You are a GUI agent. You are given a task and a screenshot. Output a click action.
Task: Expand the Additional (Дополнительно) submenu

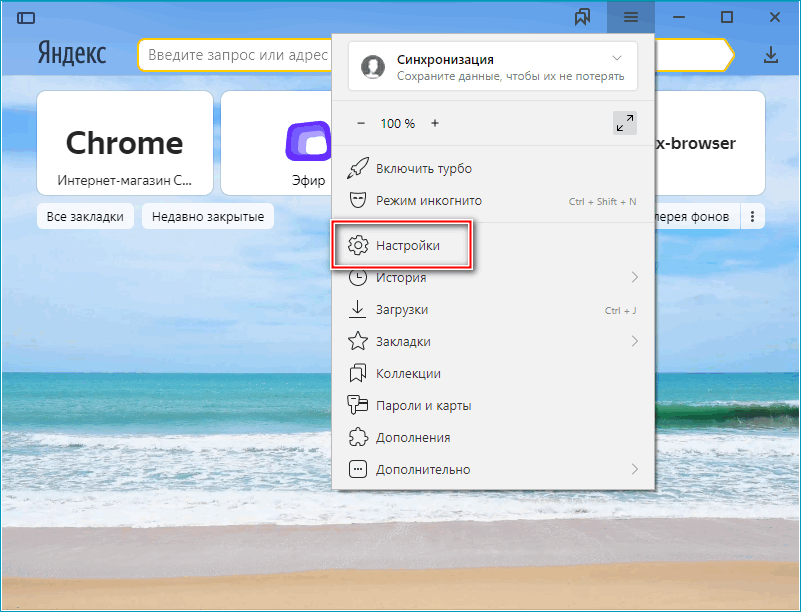pyautogui.click(x=635, y=469)
